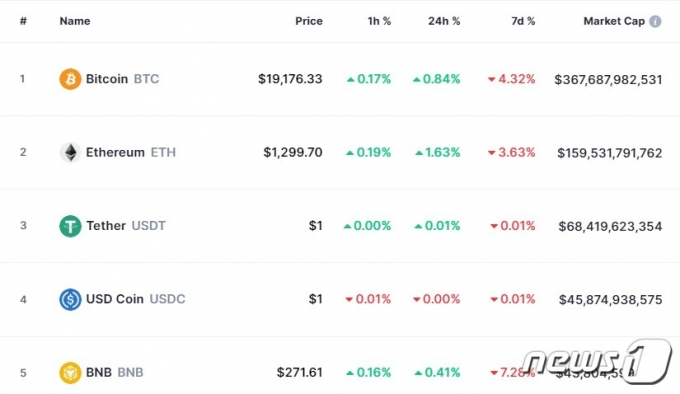The width and height of the screenshot is (680, 394).
Task: Click the news1 watermark logo
Action: tap(596, 361)
